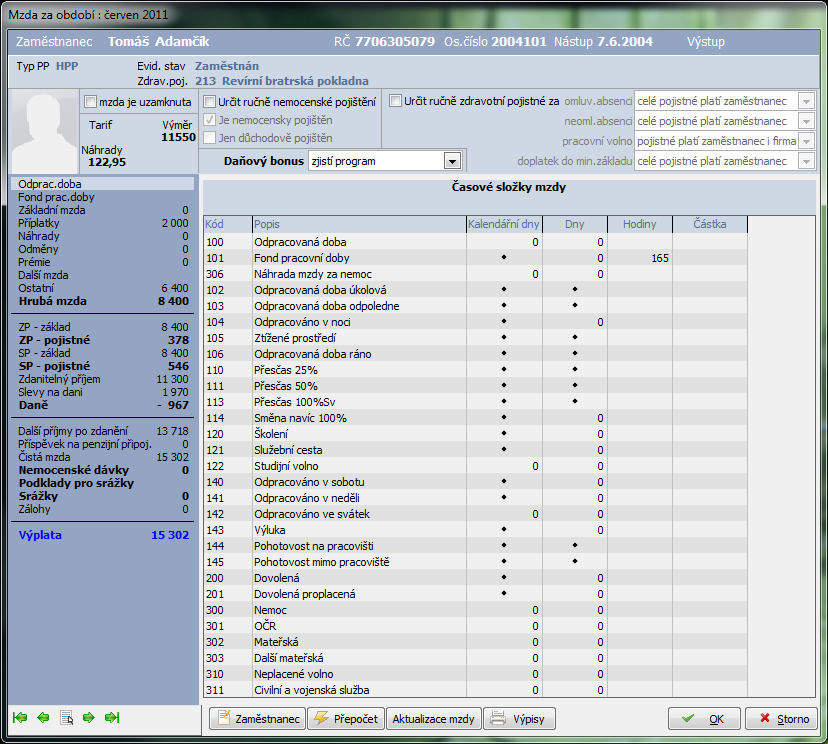This screenshot has height=744, width=828.
Task: Check 'Určit ručně nemocenské pojištění'
Action: tap(210, 101)
